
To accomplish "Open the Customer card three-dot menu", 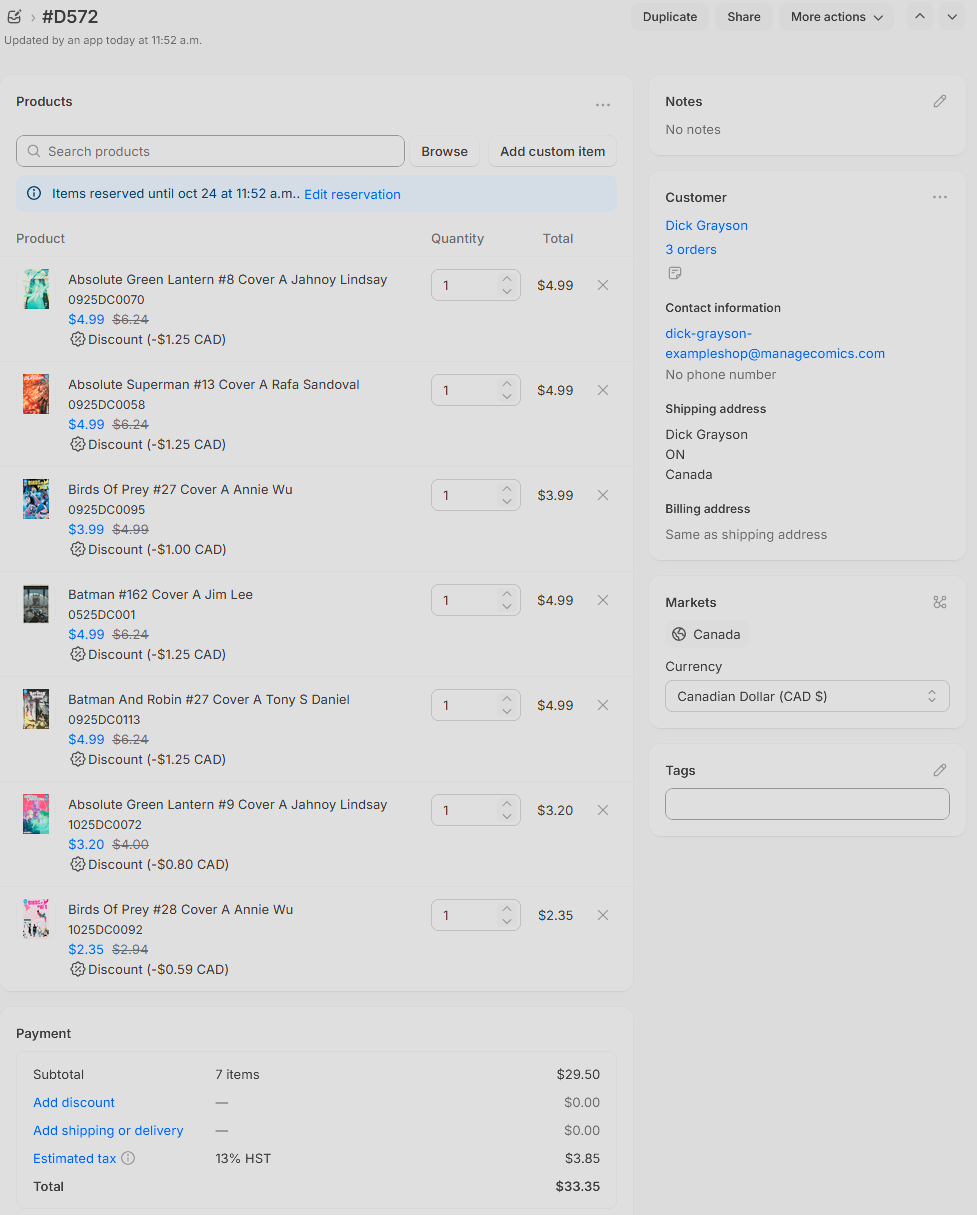I will click(940, 197).
